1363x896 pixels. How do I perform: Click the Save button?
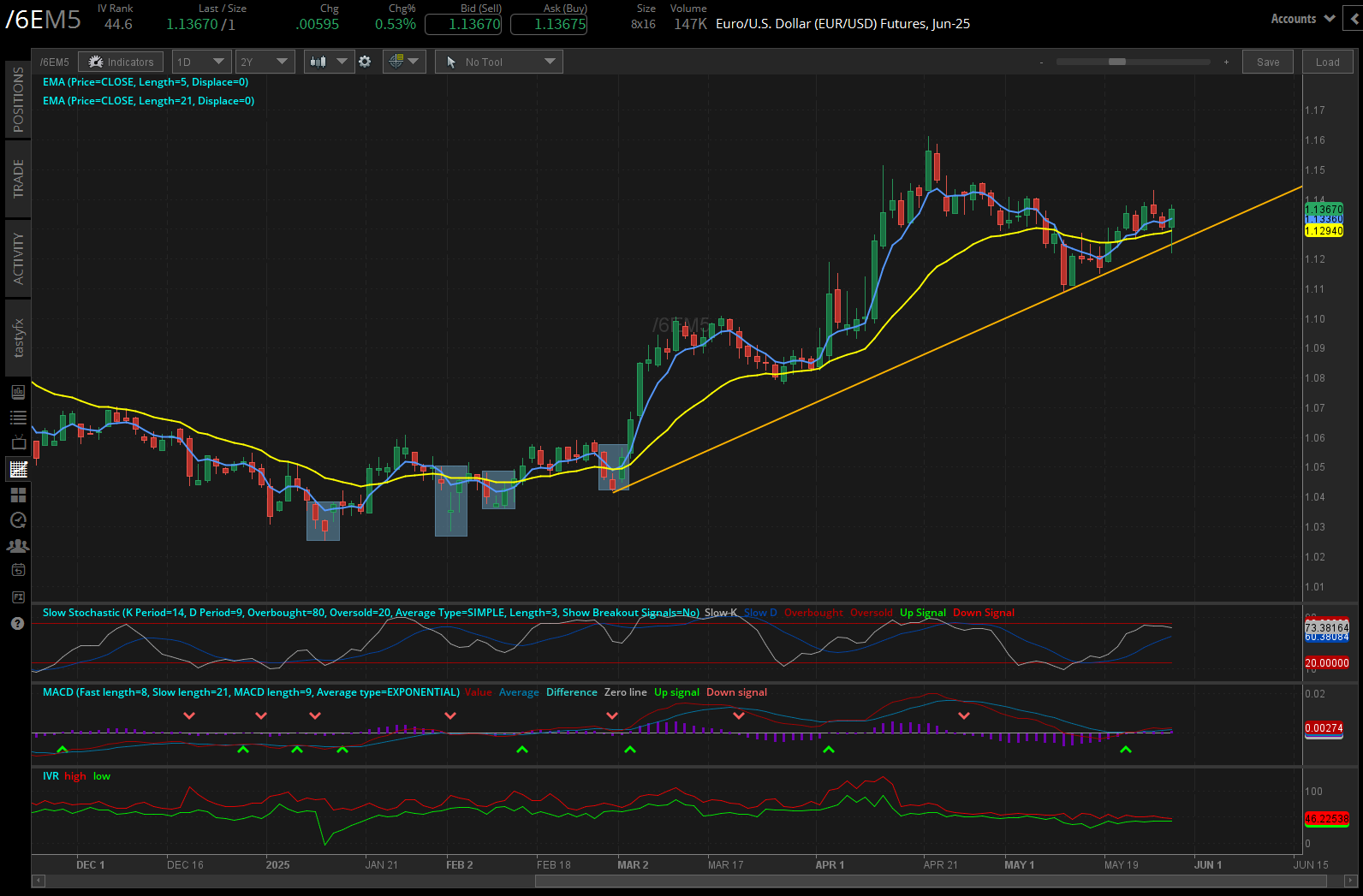click(x=1268, y=62)
